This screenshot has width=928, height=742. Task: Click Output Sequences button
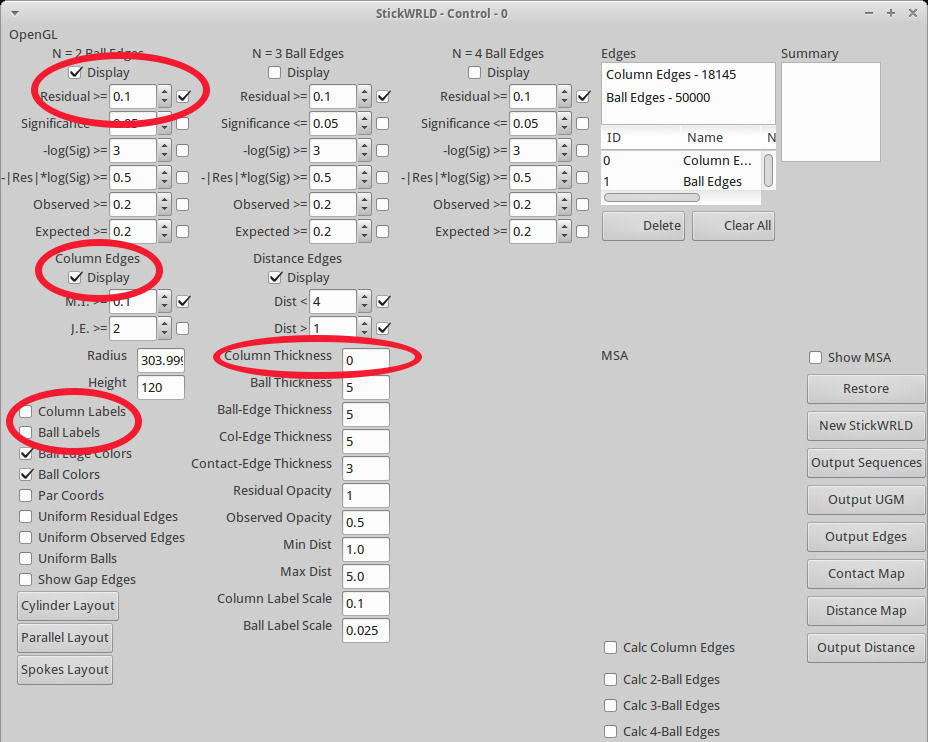(866, 463)
